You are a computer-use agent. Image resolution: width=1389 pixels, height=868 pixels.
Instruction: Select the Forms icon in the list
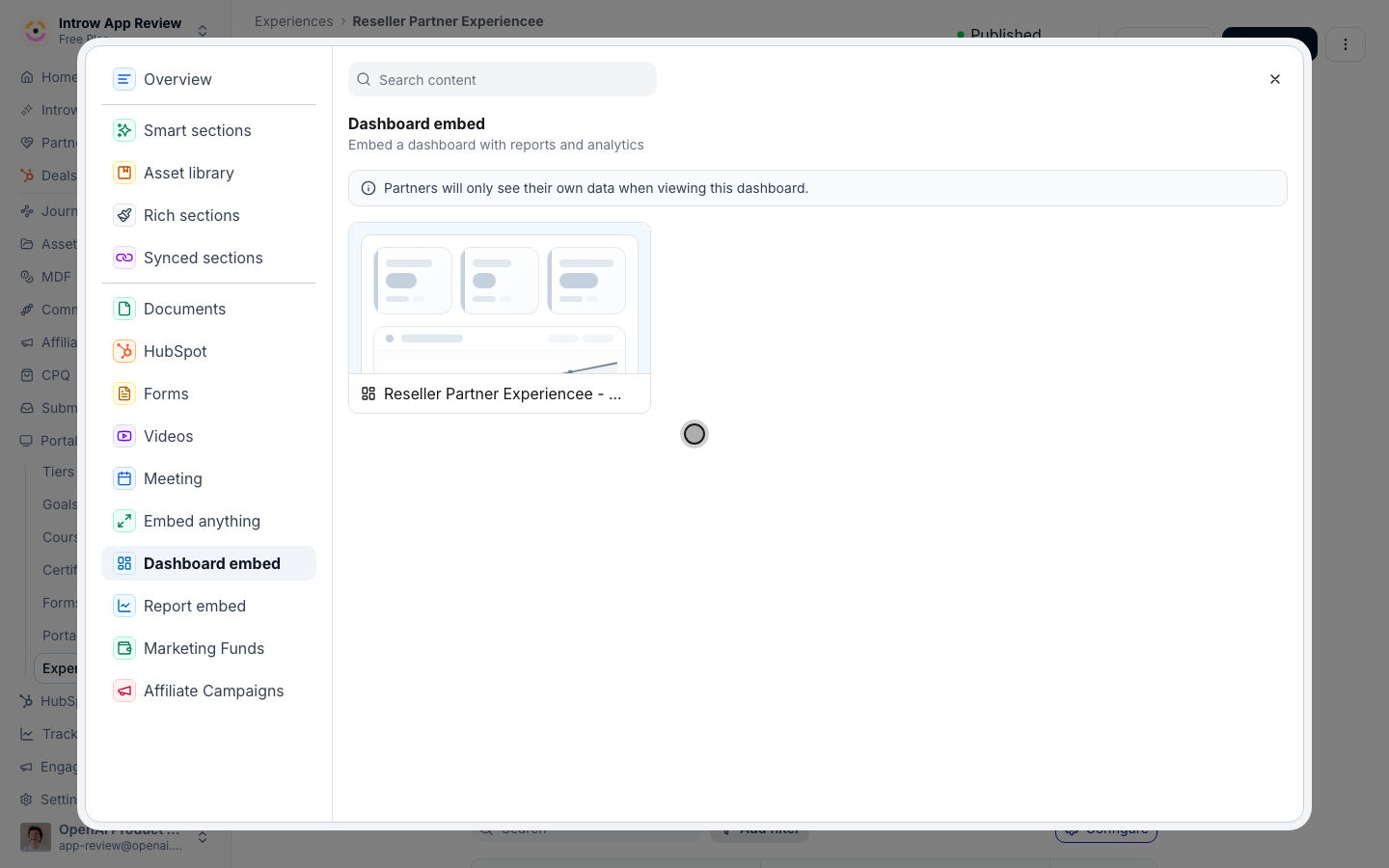tap(124, 393)
